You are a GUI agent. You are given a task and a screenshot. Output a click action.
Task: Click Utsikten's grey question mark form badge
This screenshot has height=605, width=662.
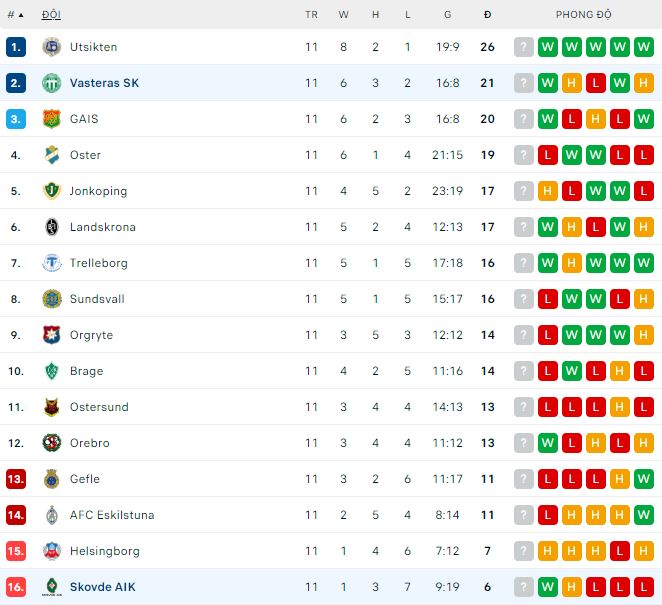click(x=523, y=47)
